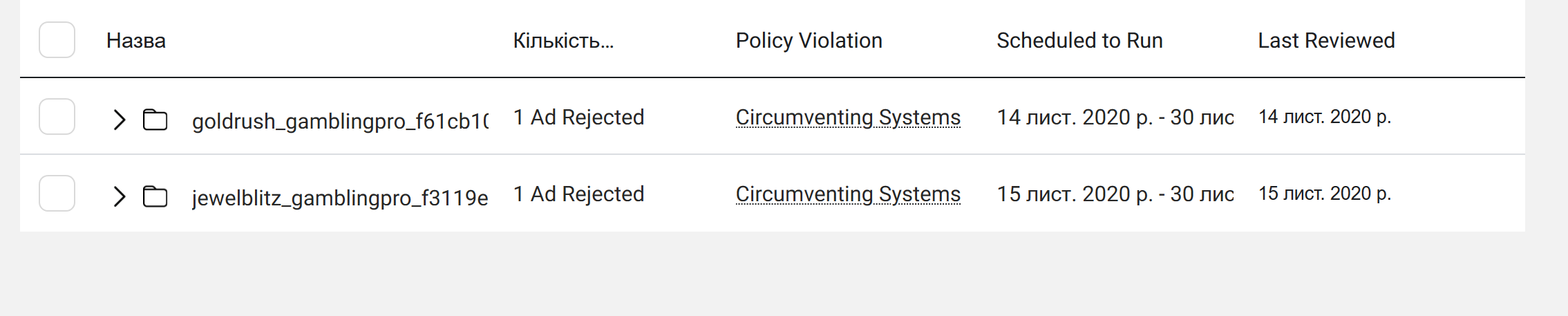
Task: Sort by Policy Violation column header
Action: coord(809,41)
